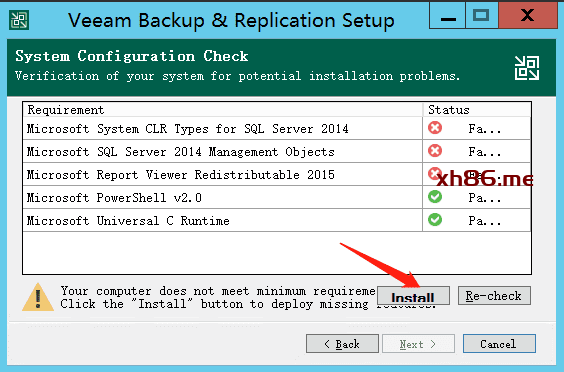Viewport: 564px width, 372px height.
Task: Go back with the Back button
Action: click(342, 344)
